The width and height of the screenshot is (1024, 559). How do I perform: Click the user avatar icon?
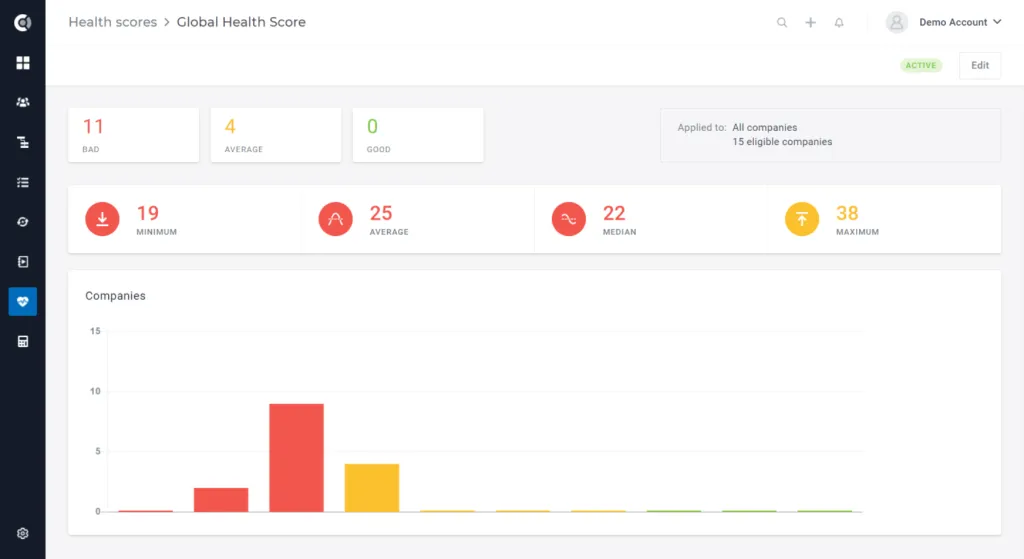(x=897, y=22)
